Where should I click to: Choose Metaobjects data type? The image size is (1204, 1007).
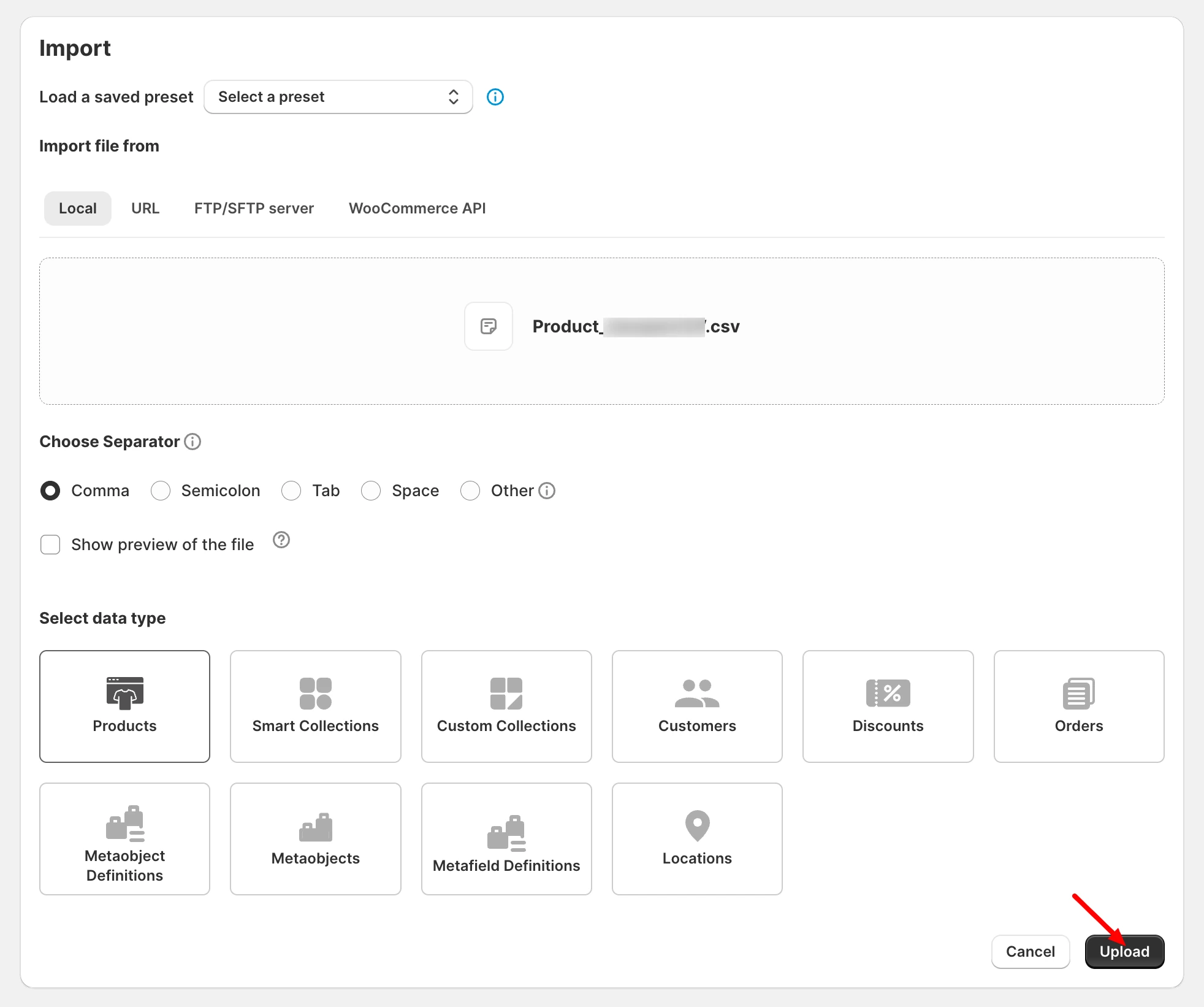pos(316,839)
